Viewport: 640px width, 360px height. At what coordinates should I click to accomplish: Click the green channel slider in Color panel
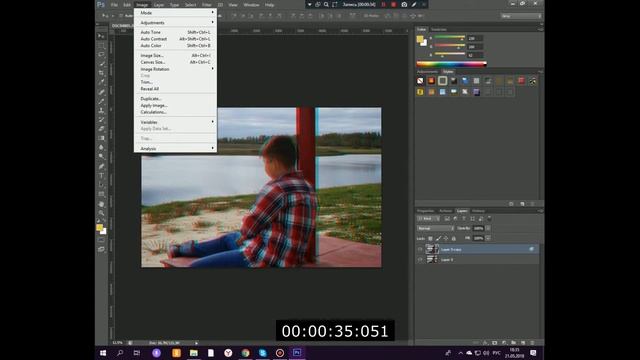point(449,46)
